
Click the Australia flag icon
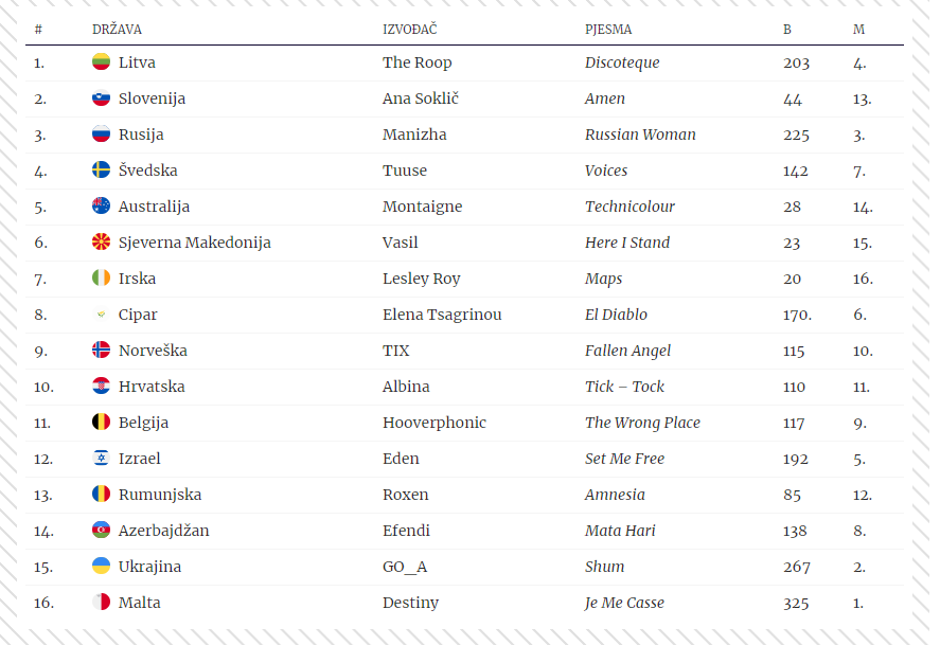point(101,206)
